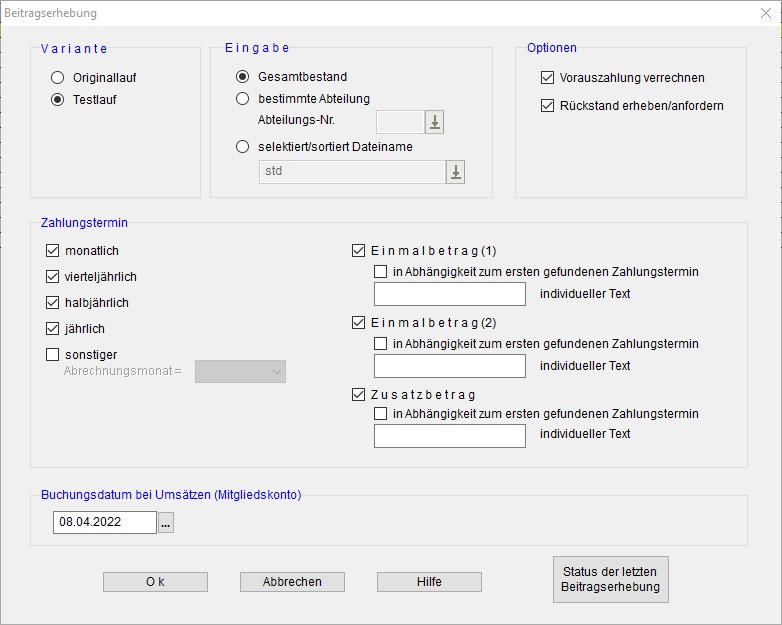Screen dimensions: 782x625
Task: Click the Abbrechen button
Action: click(x=292, y=582)
